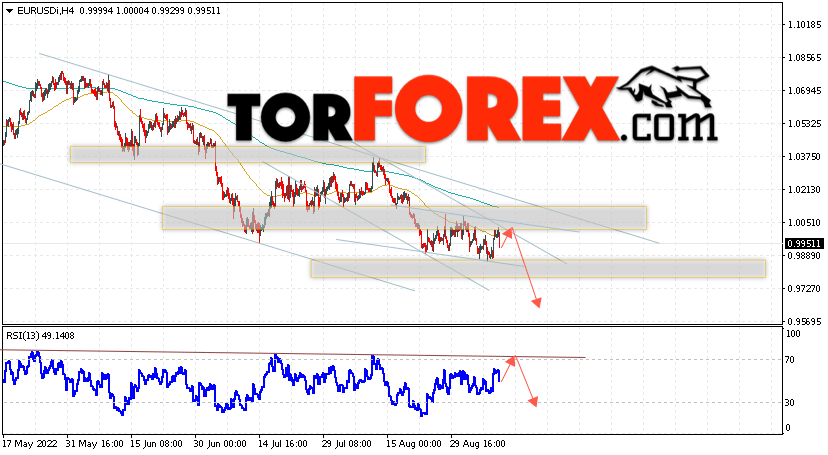Click the RSI 30 level label

tap(789, 403)
